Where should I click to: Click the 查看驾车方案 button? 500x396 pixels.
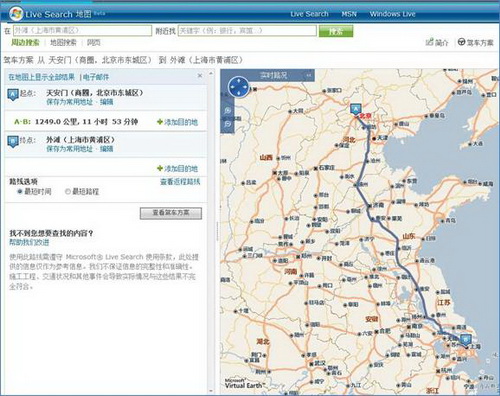[171, 213]
